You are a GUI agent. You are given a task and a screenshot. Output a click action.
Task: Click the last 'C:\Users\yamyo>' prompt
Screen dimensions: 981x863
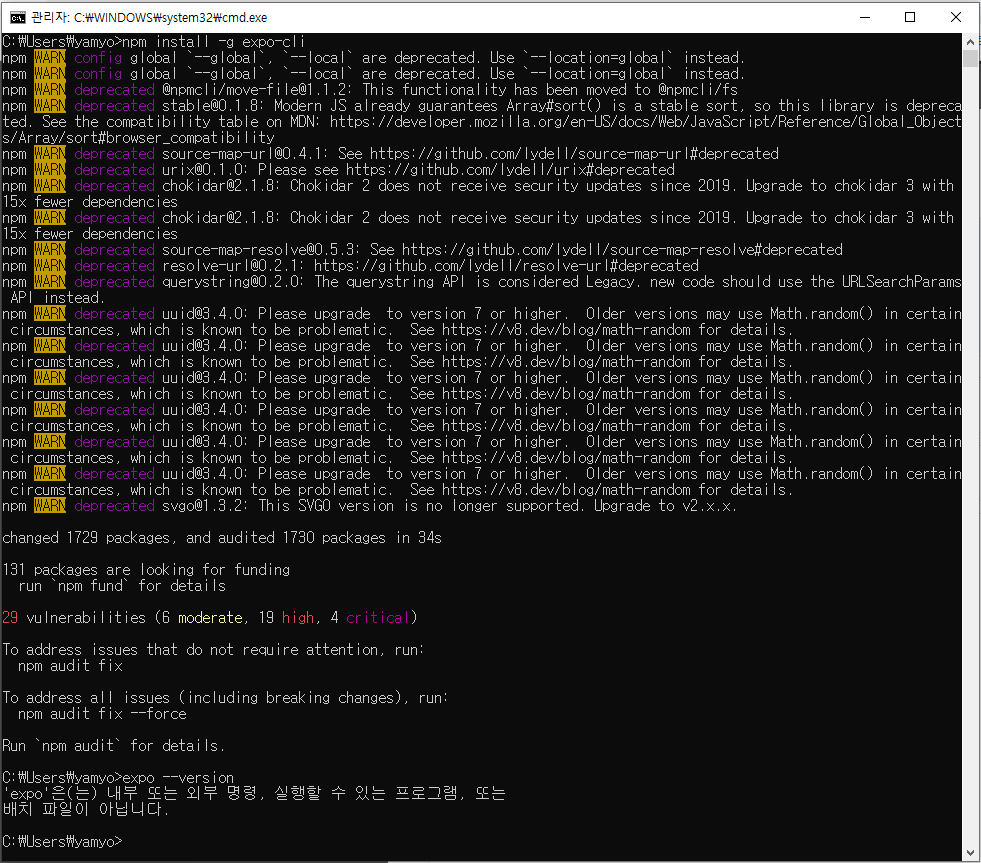point(62,842)
